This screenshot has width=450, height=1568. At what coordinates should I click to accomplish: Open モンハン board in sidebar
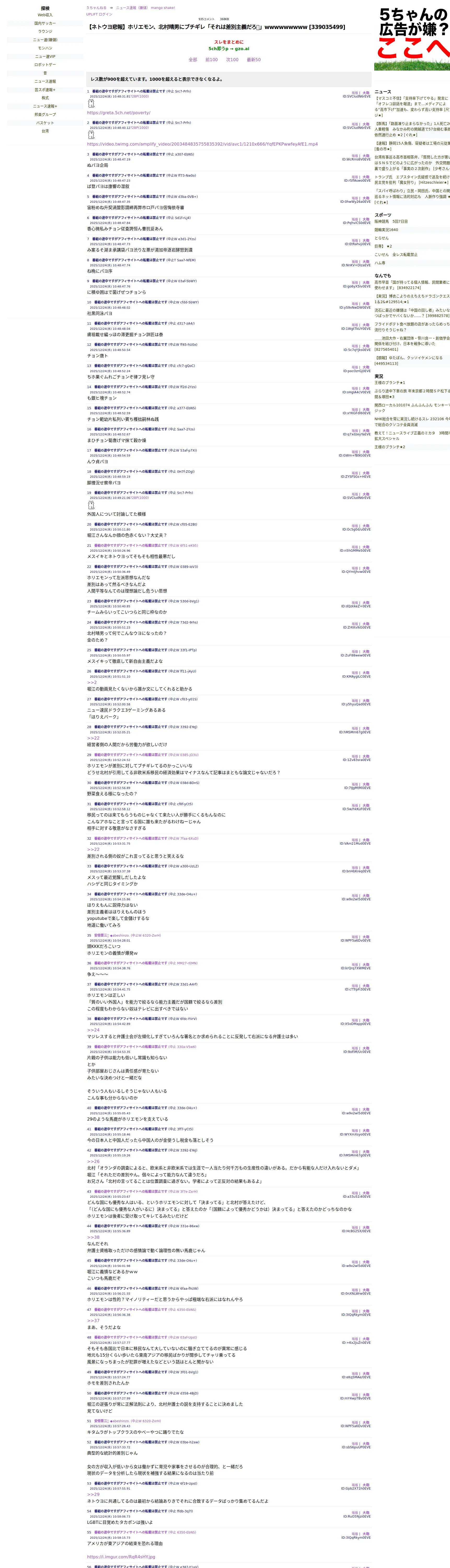click(x=45, y=48)
